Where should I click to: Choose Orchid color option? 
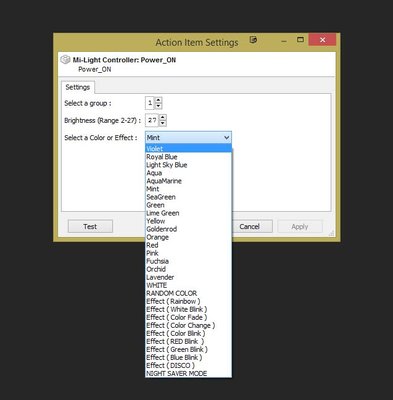point(188,269)
